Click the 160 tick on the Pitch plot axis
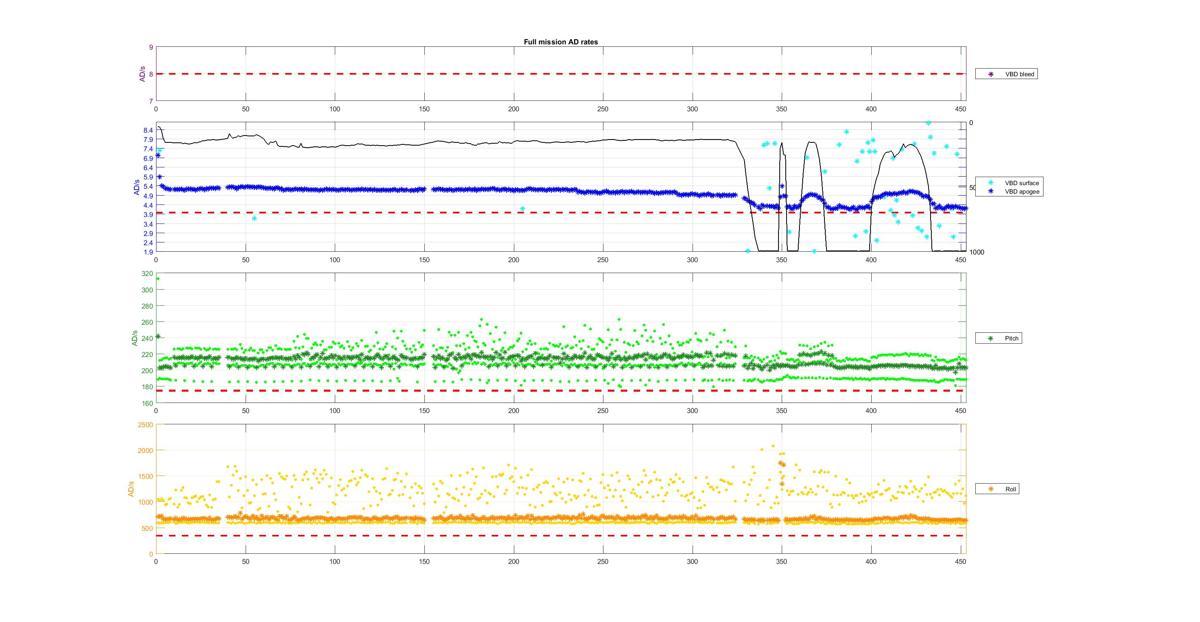The height and width of the screenshot is (622, 1200). 148,403
